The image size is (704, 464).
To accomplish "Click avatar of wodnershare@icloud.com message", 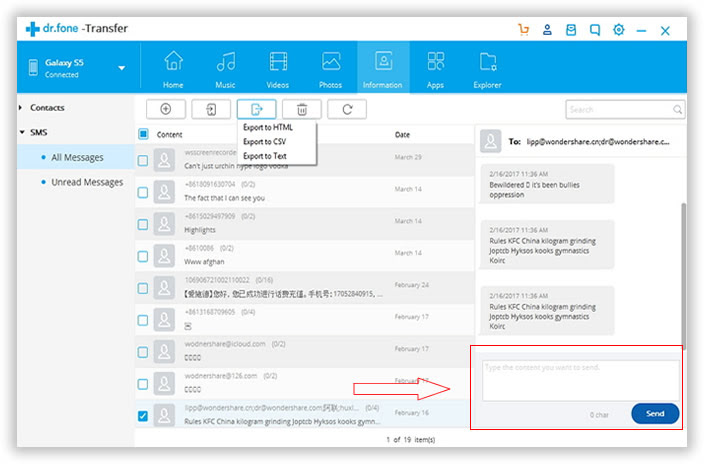I will point(164,352).
